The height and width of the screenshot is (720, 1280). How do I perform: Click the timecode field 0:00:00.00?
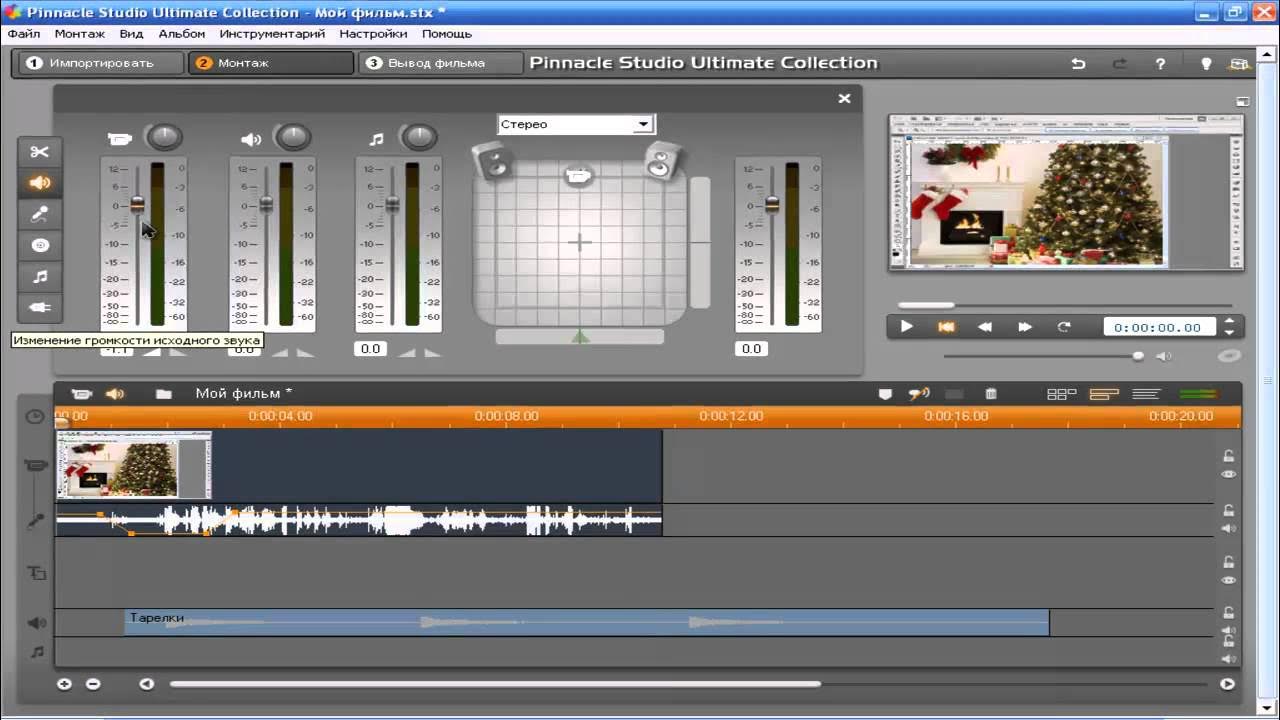(x=1160, y=327)
